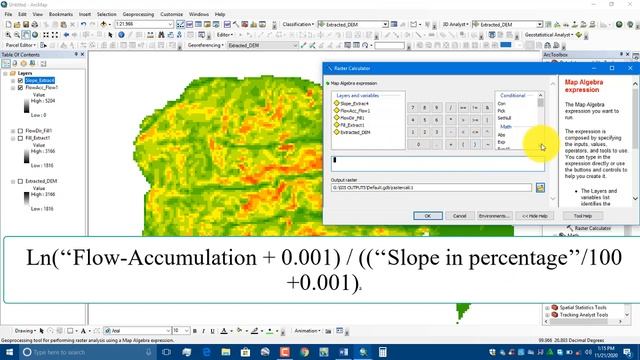Click the Environments button
640x360 pixels.
[x=494, y=216]
